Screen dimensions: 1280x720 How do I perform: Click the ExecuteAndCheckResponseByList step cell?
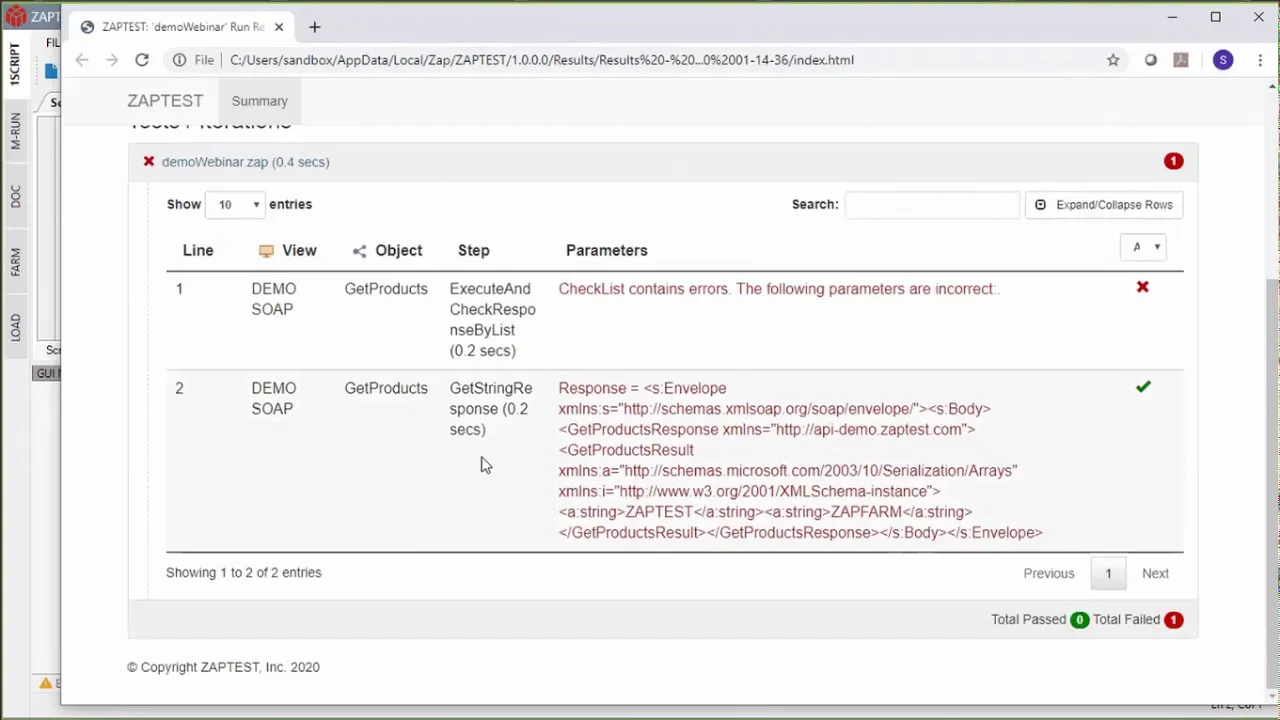pos(492,320)
